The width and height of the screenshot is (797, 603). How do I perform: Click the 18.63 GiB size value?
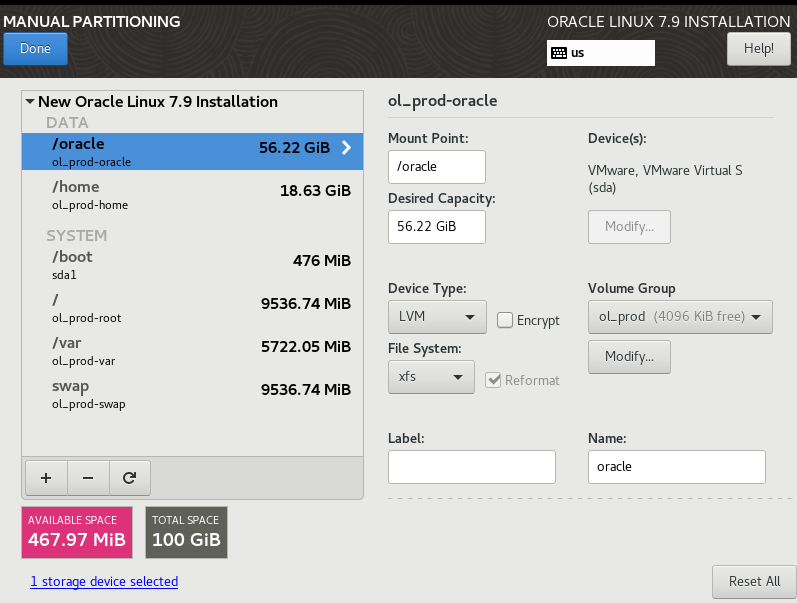[315, 191]
